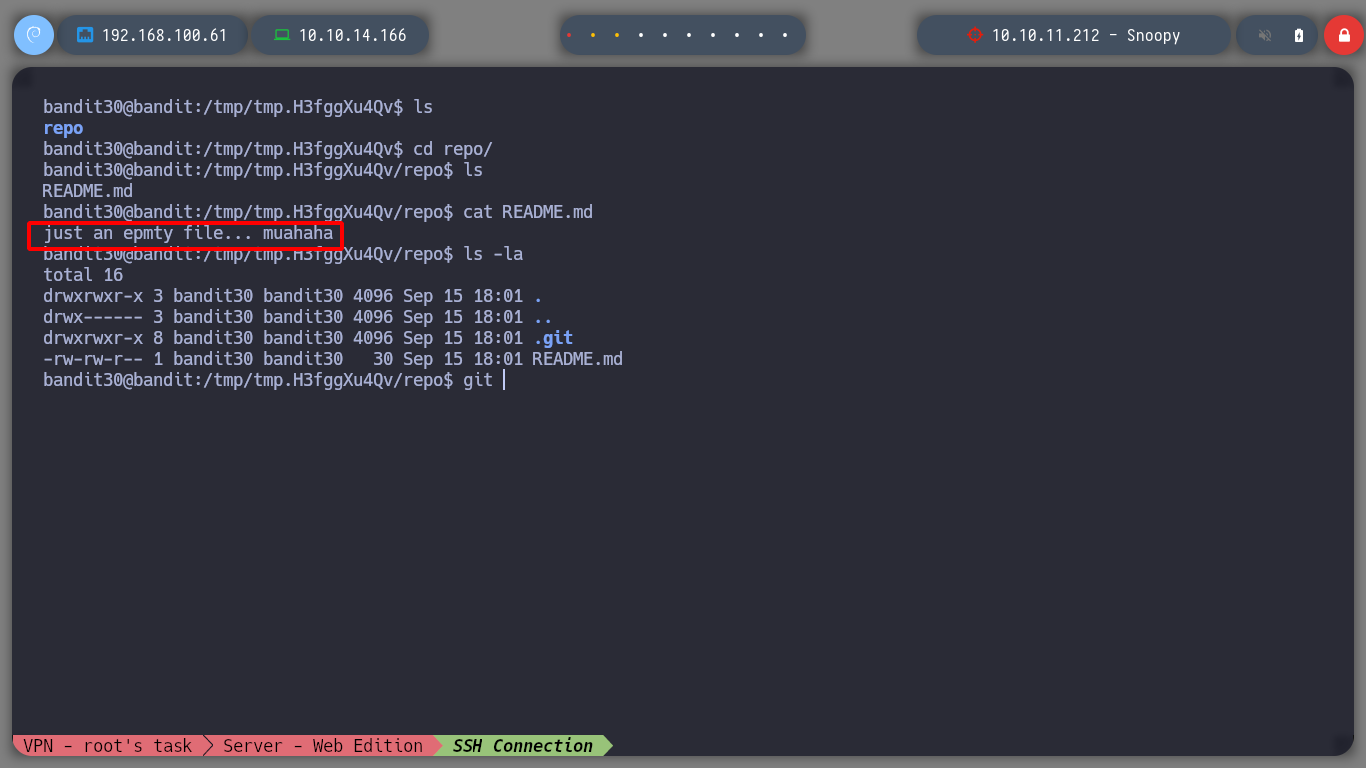The height and width of the screenshot is (768, 1366).
Task: Open the red lock power button
Action: pyautogui.click(x=1343, y=35)
